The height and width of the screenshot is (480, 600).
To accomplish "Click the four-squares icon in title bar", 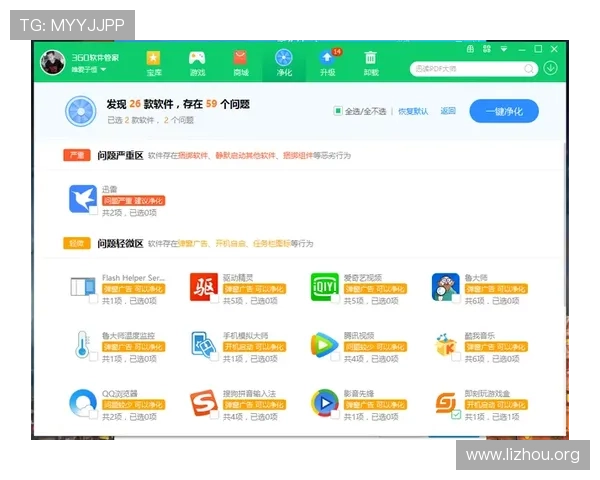I will point(487,49).
